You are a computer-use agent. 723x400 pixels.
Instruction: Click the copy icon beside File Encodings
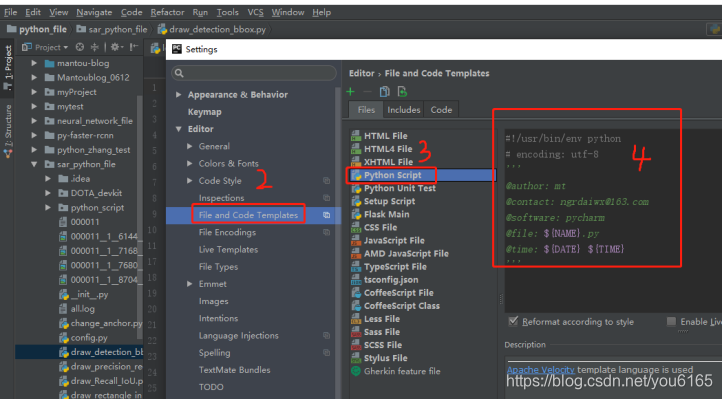(326, 233)
